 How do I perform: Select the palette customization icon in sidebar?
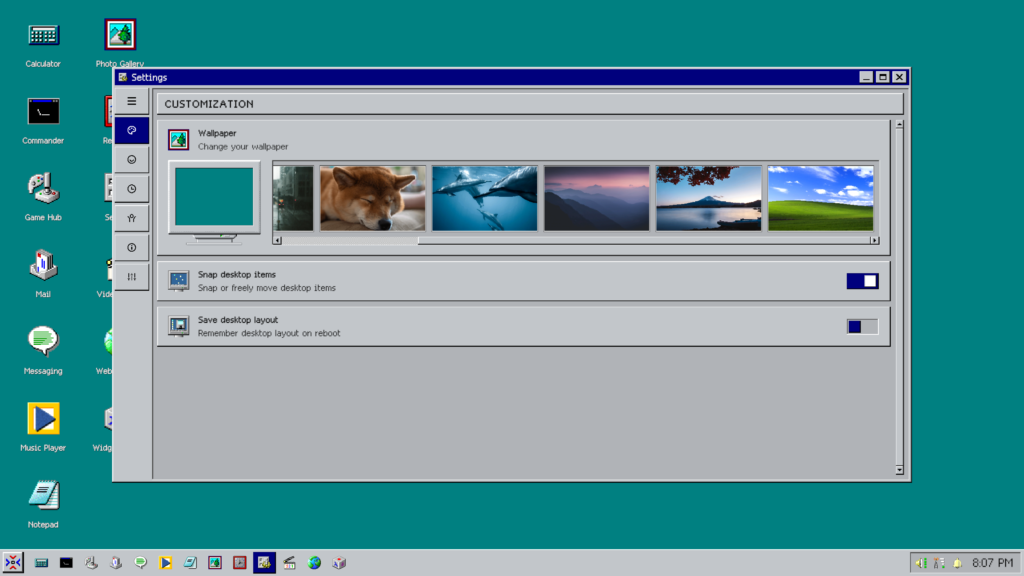coord(132,130)
